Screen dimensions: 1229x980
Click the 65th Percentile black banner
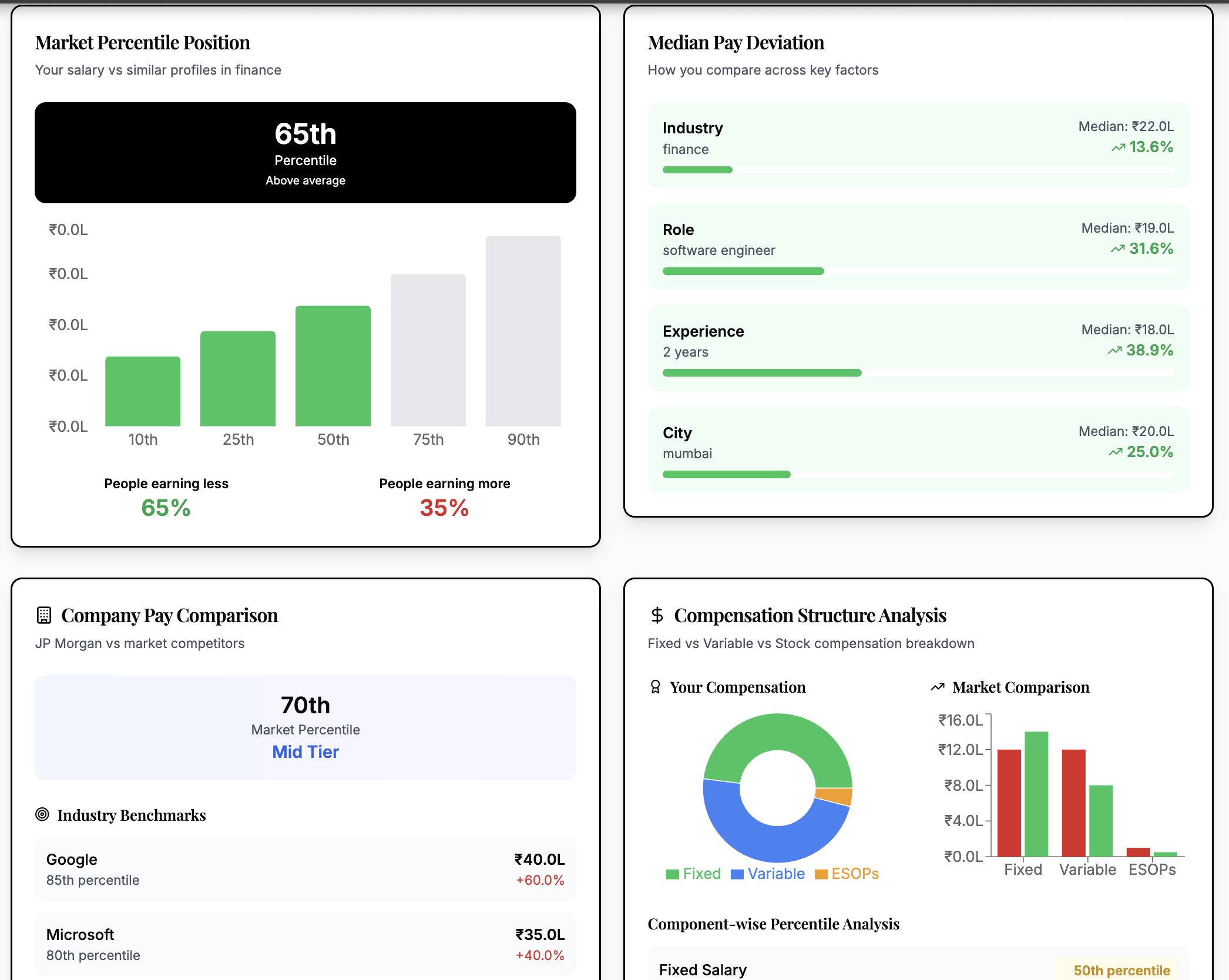305,153
